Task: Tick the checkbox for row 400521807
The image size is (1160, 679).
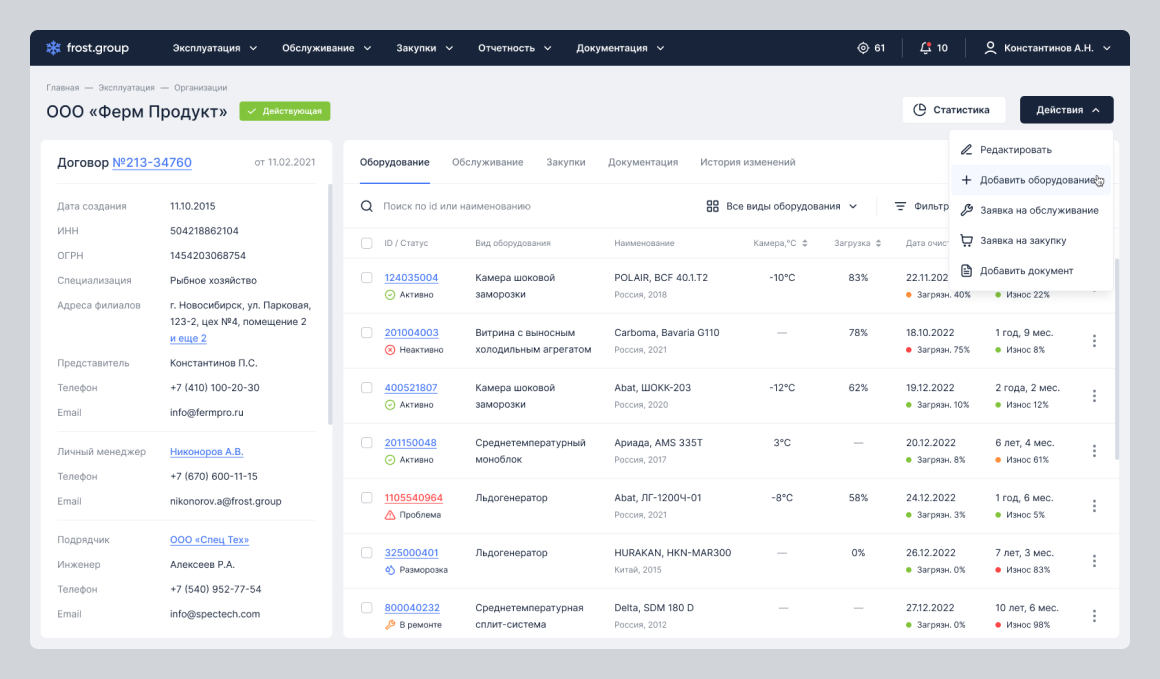Action: [367, 388]
